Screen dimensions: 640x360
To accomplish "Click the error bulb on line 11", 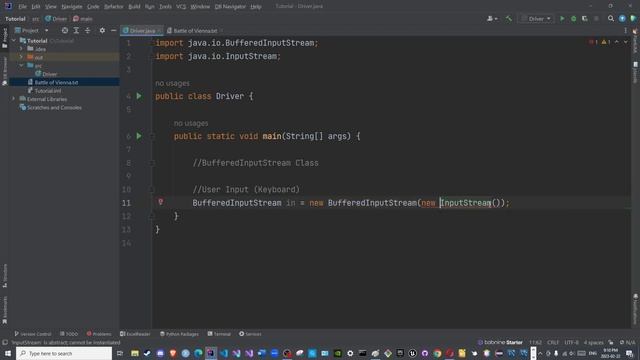I will 160,202.
